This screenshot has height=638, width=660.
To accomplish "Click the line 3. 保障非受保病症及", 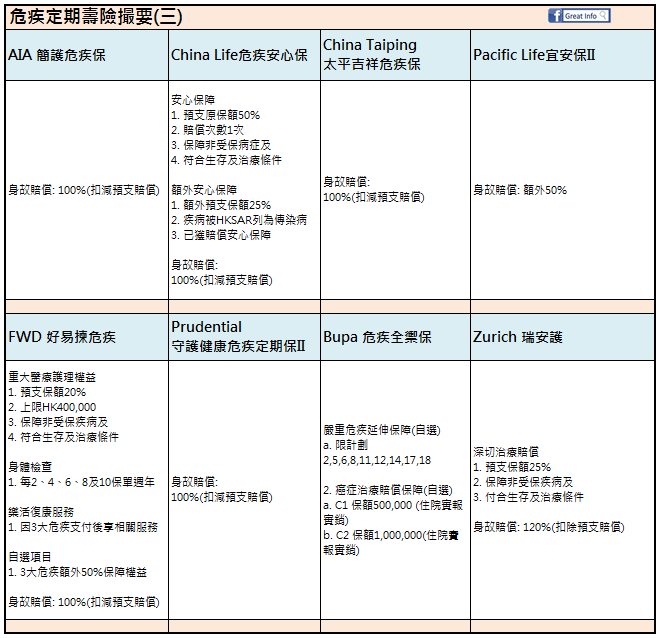I will coord(221,145).
